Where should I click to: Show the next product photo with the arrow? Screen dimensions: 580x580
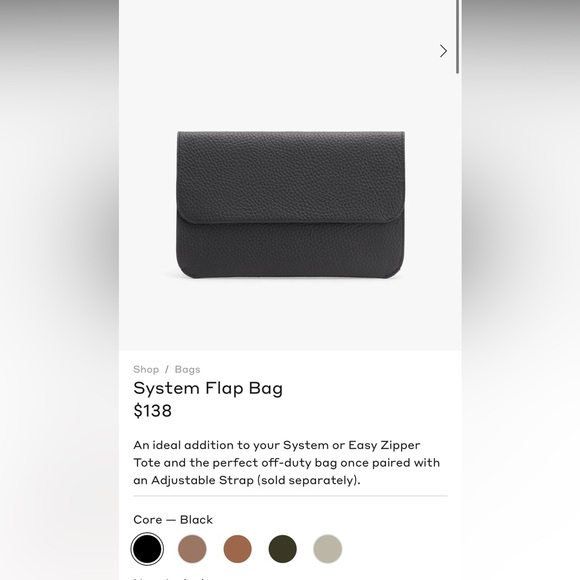click(x=443, y=51)
